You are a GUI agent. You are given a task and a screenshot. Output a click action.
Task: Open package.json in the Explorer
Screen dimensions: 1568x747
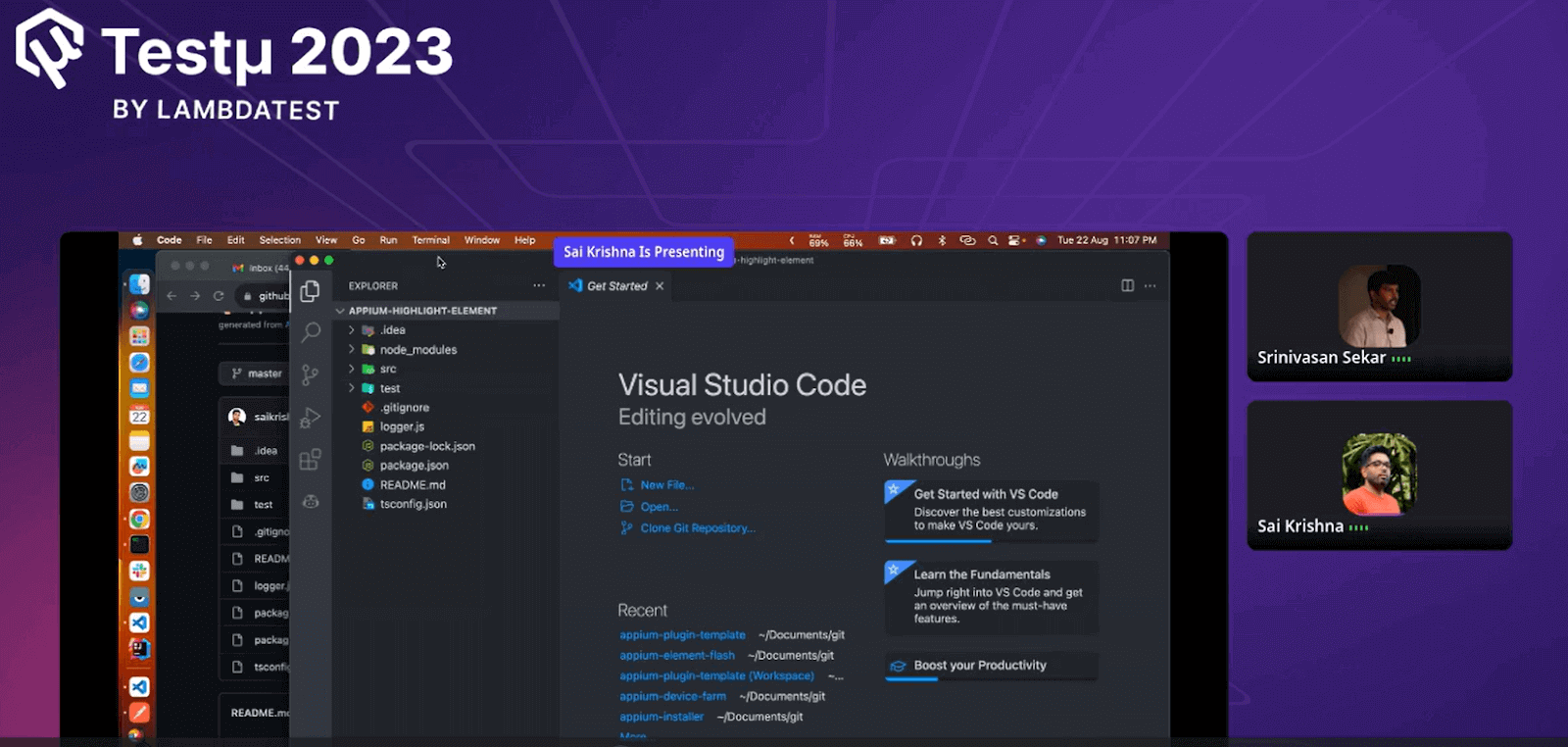pyautogui.click(x=414, y=466)
